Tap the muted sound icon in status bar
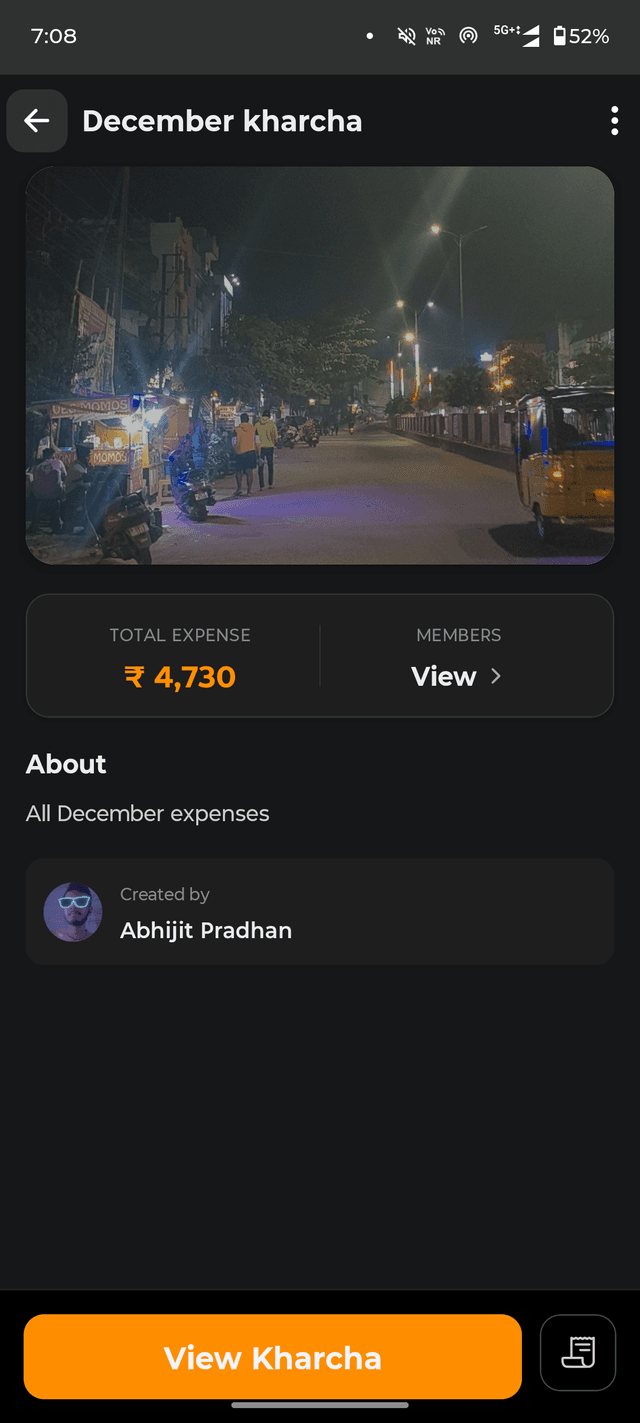 (406, 35)
